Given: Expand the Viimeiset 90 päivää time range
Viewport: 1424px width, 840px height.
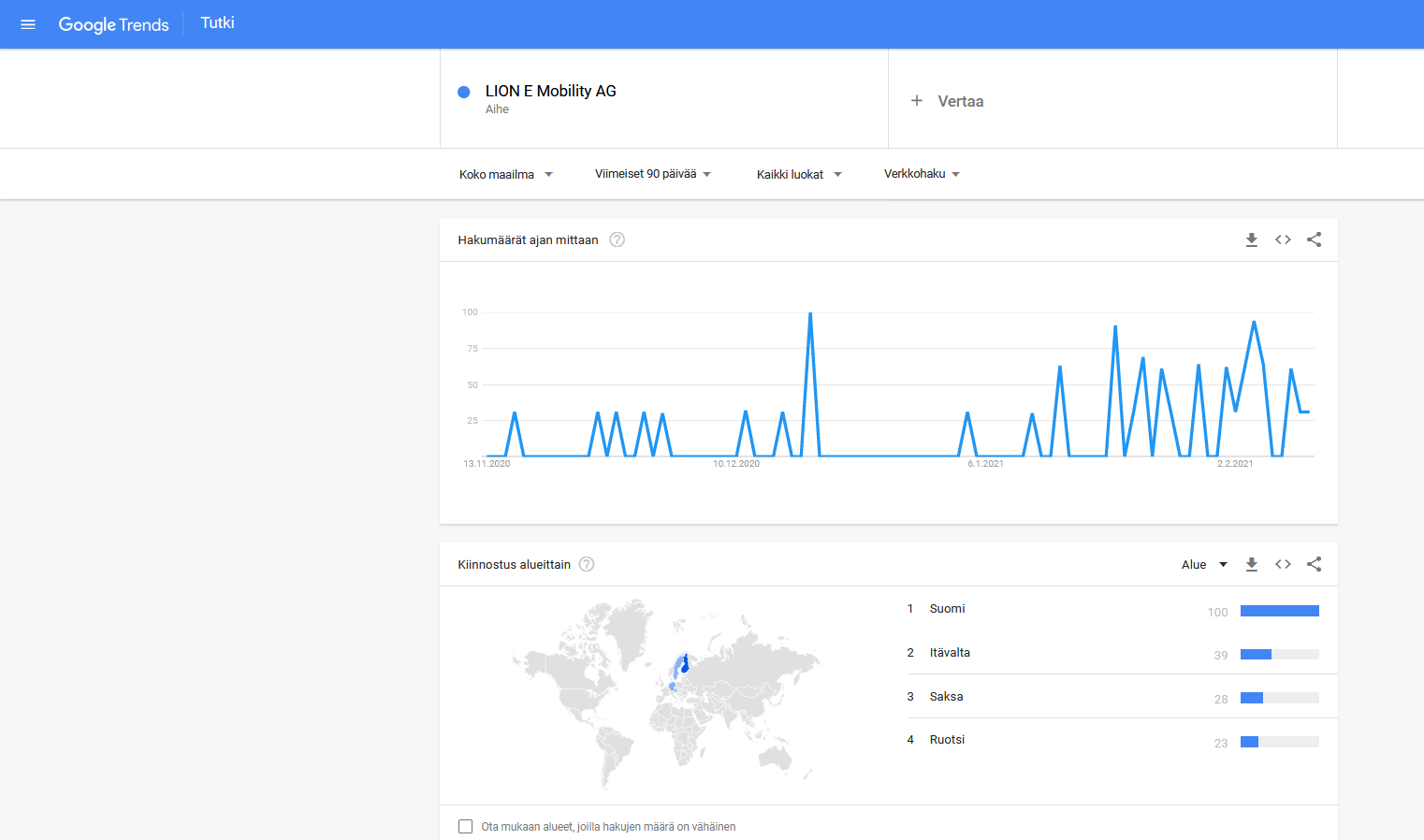Looking at the screenshot, I should 652,174.
